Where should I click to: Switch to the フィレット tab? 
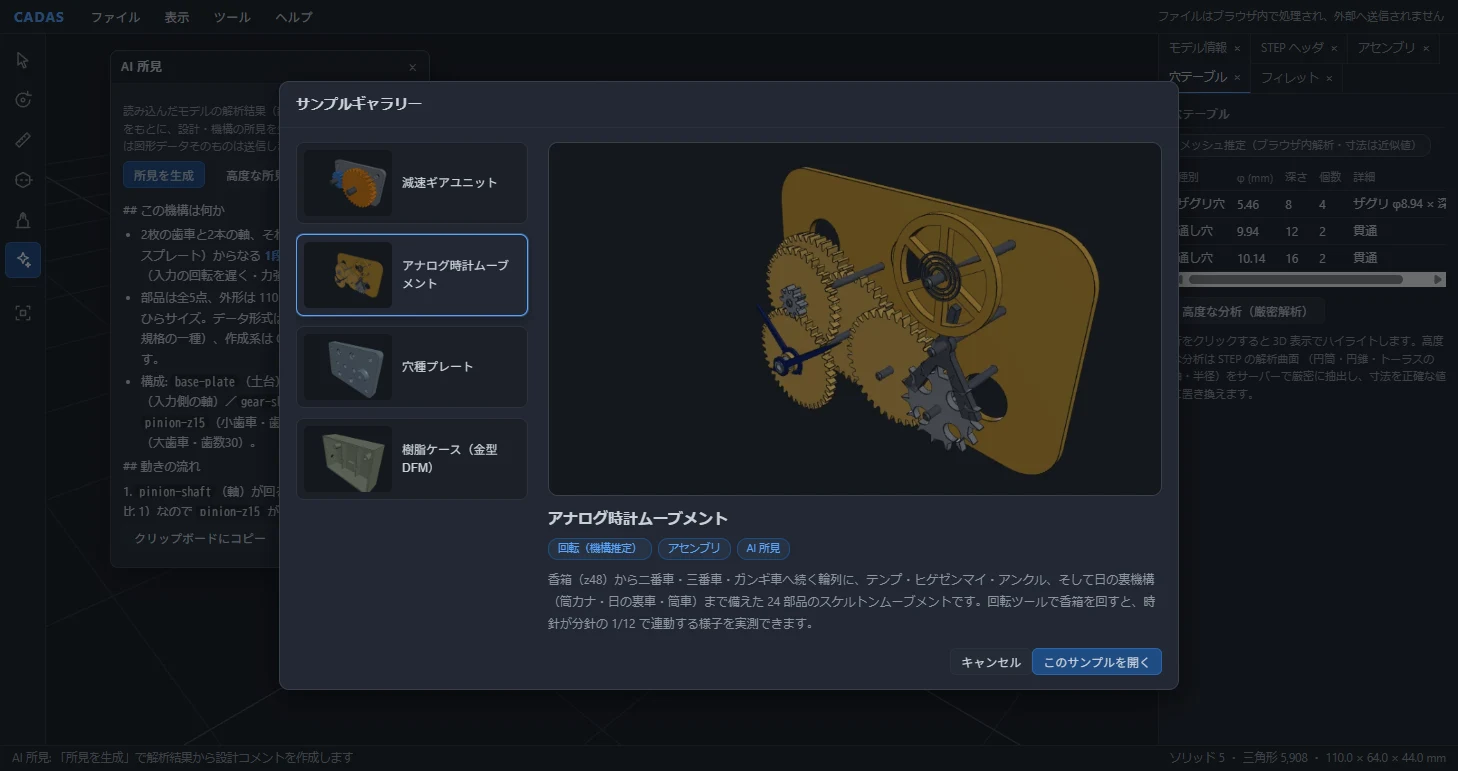(x=1289, y=78)
